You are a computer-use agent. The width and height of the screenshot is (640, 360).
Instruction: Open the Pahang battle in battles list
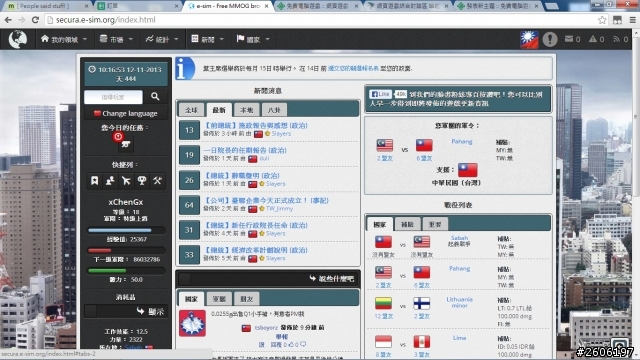coord(460,269)
